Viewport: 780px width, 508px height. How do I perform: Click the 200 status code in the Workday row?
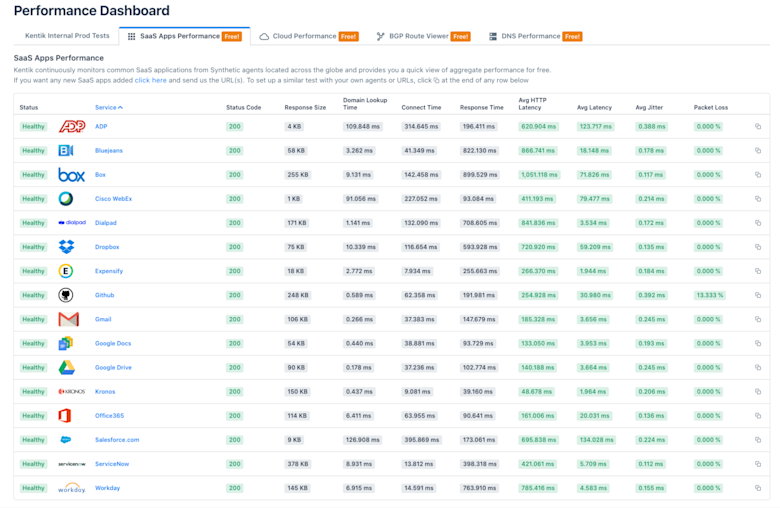click(x=235, y=488)
